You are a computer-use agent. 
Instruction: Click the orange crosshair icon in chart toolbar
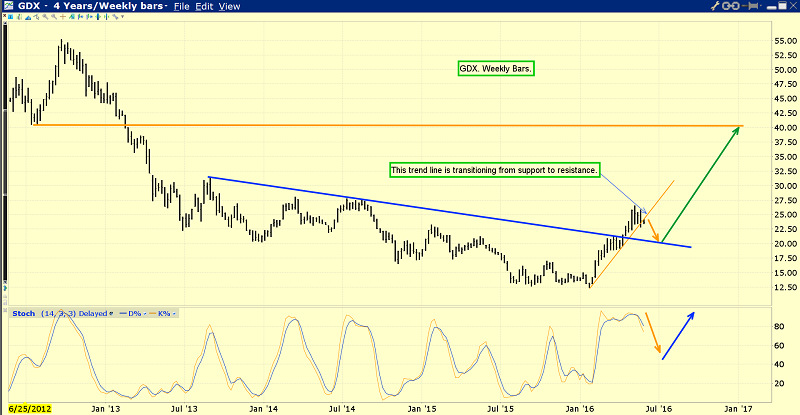pos(63,17)
